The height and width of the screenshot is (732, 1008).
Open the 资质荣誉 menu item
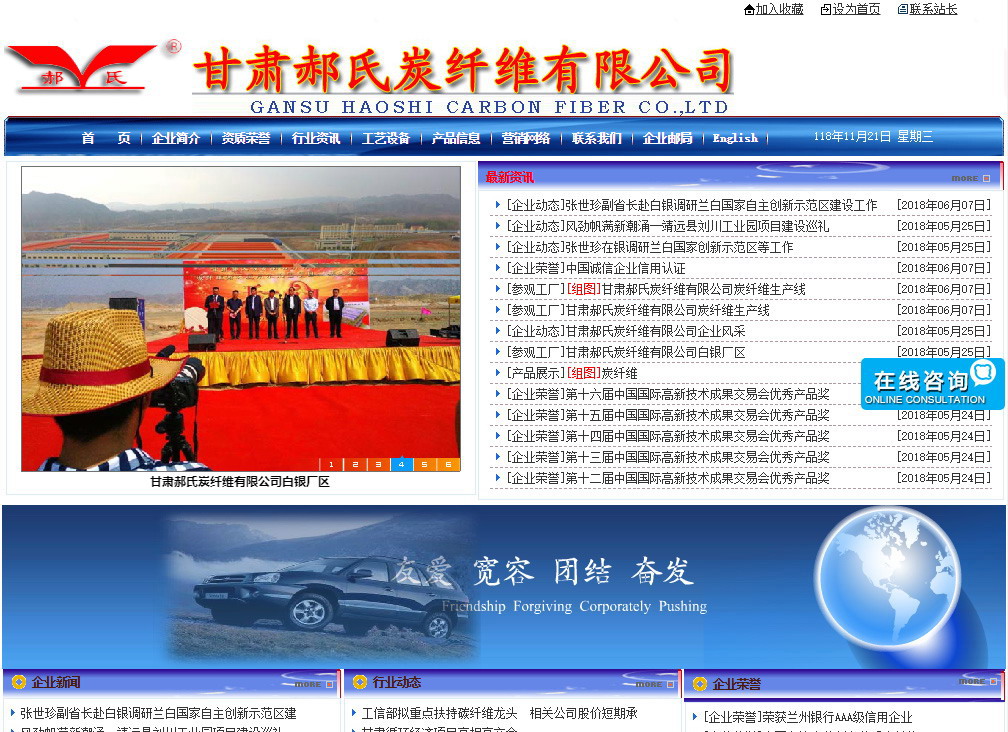coord(246,138)
